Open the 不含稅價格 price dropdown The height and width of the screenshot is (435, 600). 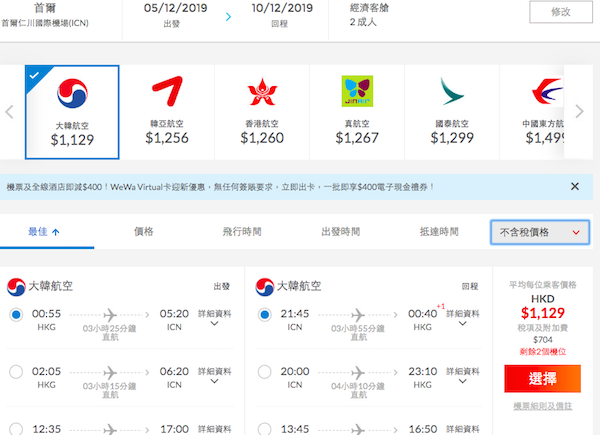(x=540, y=232)
